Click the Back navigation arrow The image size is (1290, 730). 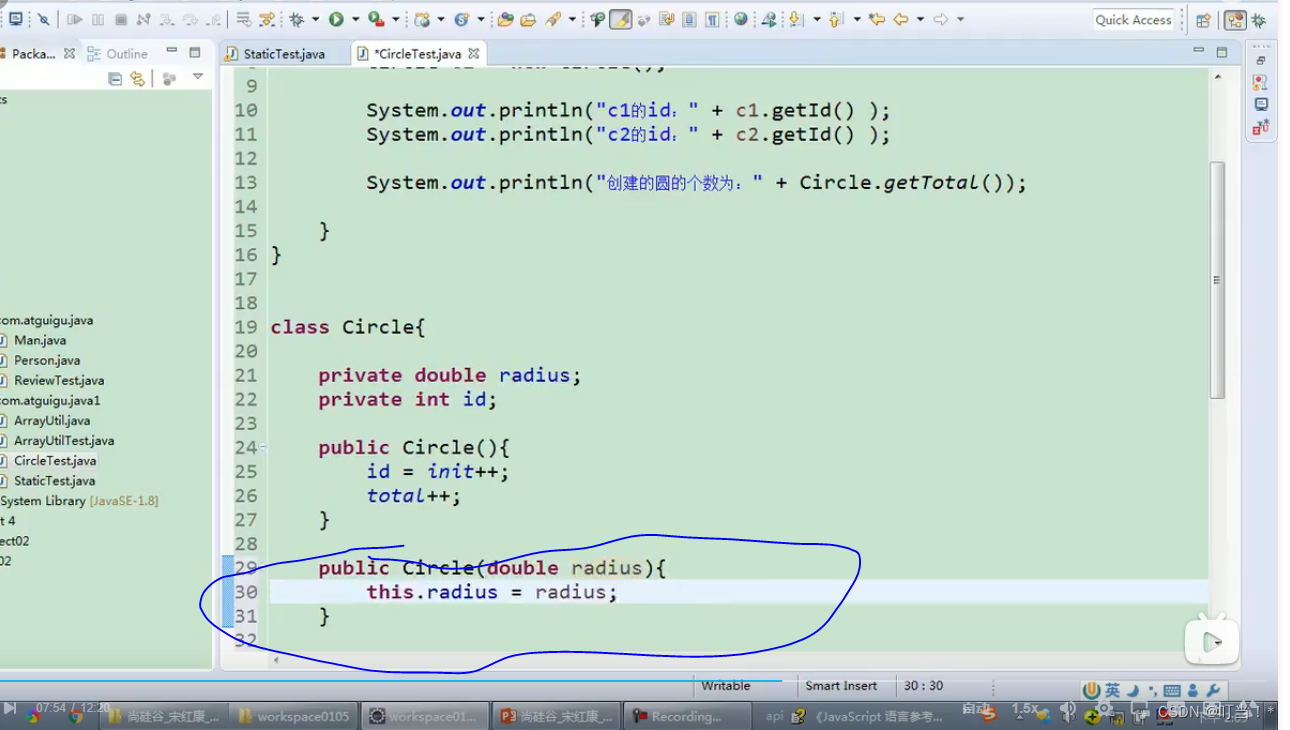pyautogui.click(x=901, y=19)
